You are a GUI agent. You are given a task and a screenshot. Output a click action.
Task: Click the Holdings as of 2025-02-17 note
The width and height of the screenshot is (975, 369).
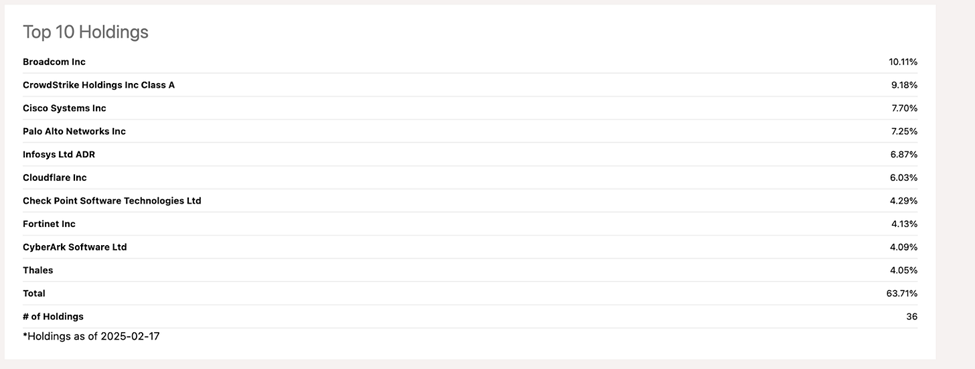(91, 336)
